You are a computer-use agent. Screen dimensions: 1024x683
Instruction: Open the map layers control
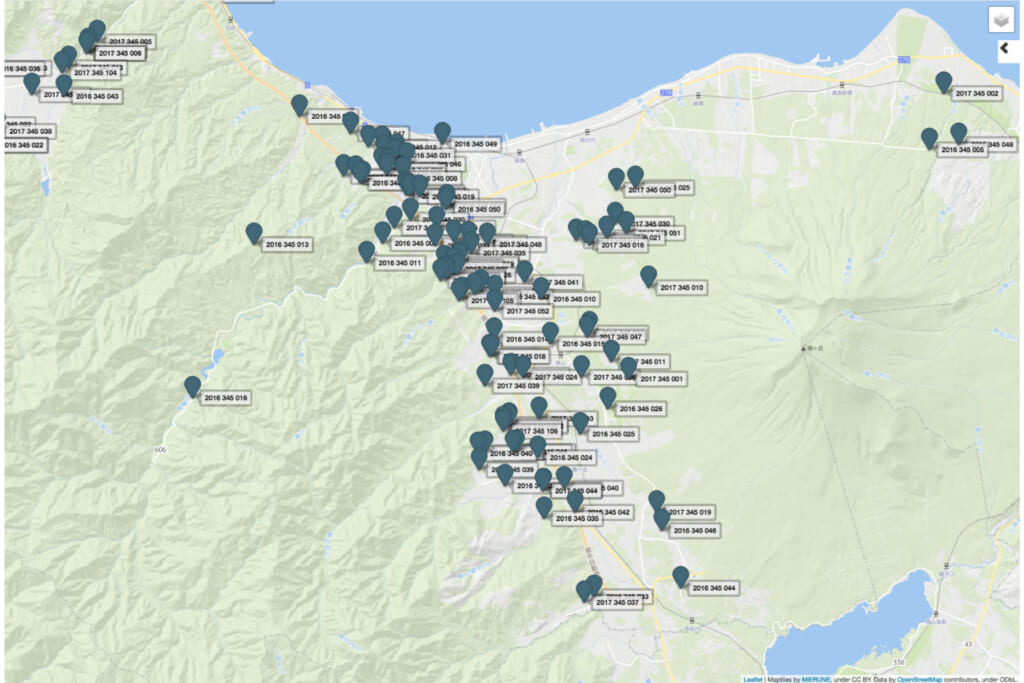pyautogui.click(x=1001, y=20)
